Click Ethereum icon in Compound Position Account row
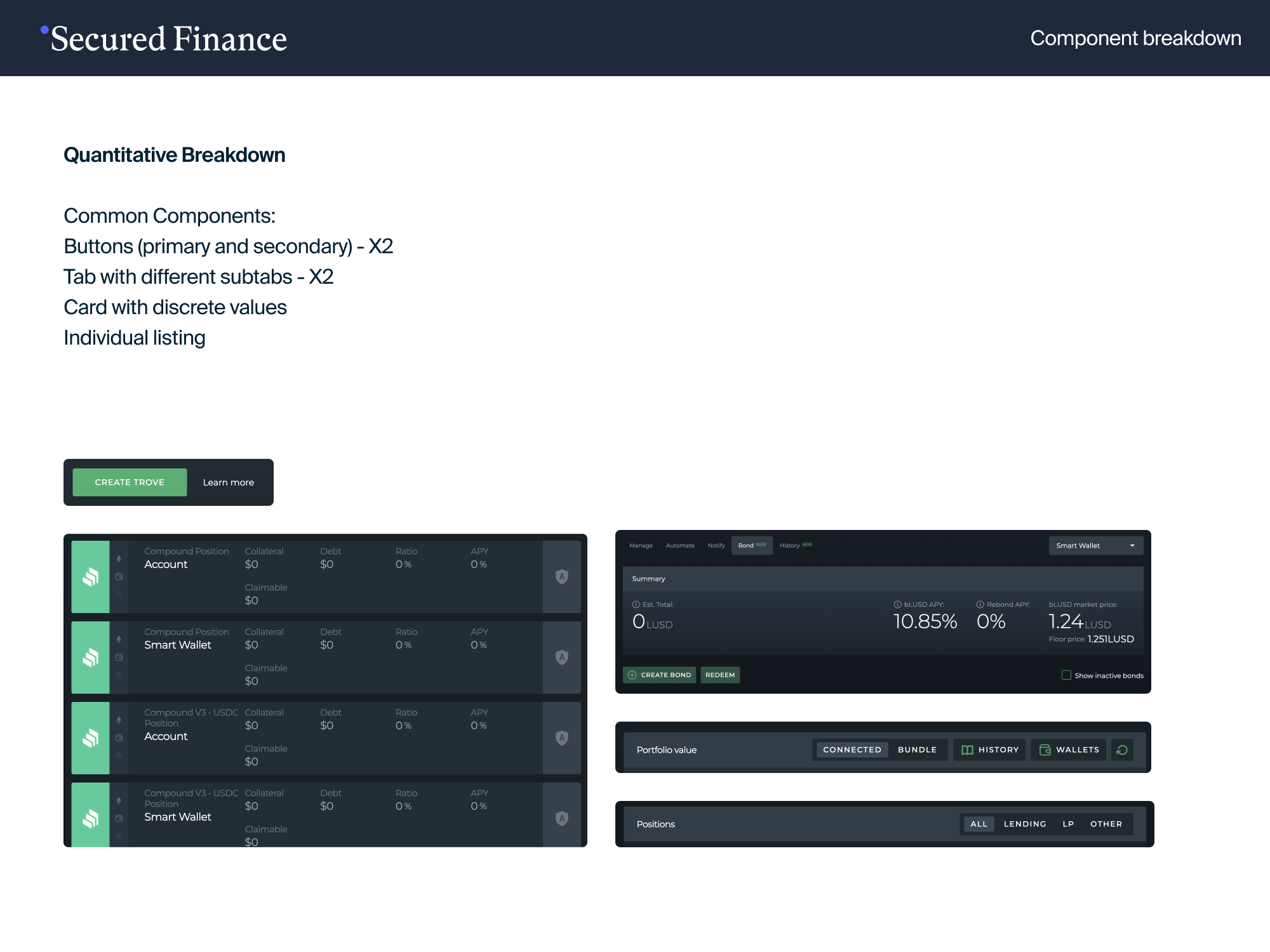The width and height of the screenshot is (1270, 952). (x=119, y=559)
